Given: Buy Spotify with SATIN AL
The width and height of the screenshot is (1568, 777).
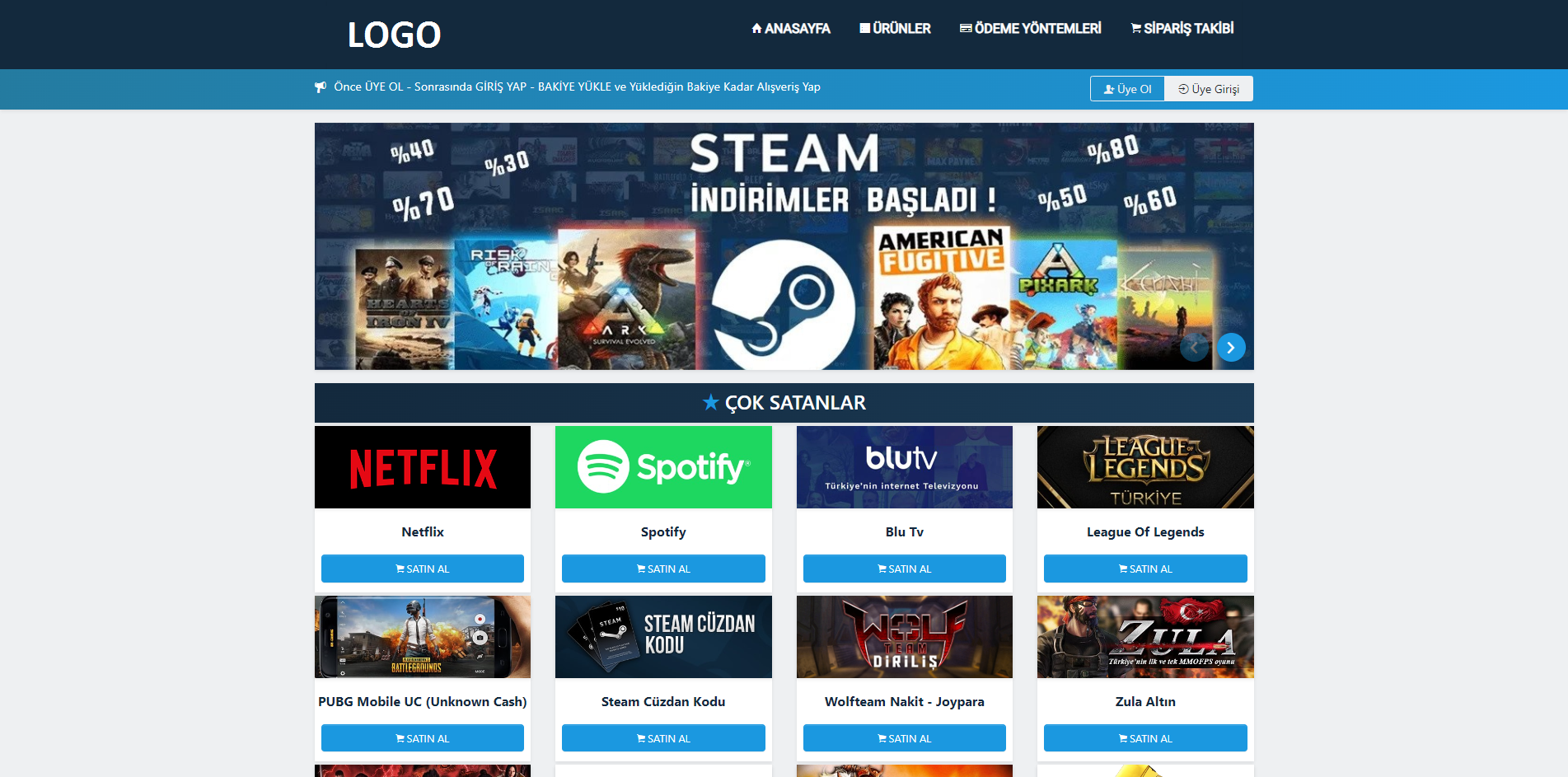Looking at the screenshot, I should click(x=663, y=569).
